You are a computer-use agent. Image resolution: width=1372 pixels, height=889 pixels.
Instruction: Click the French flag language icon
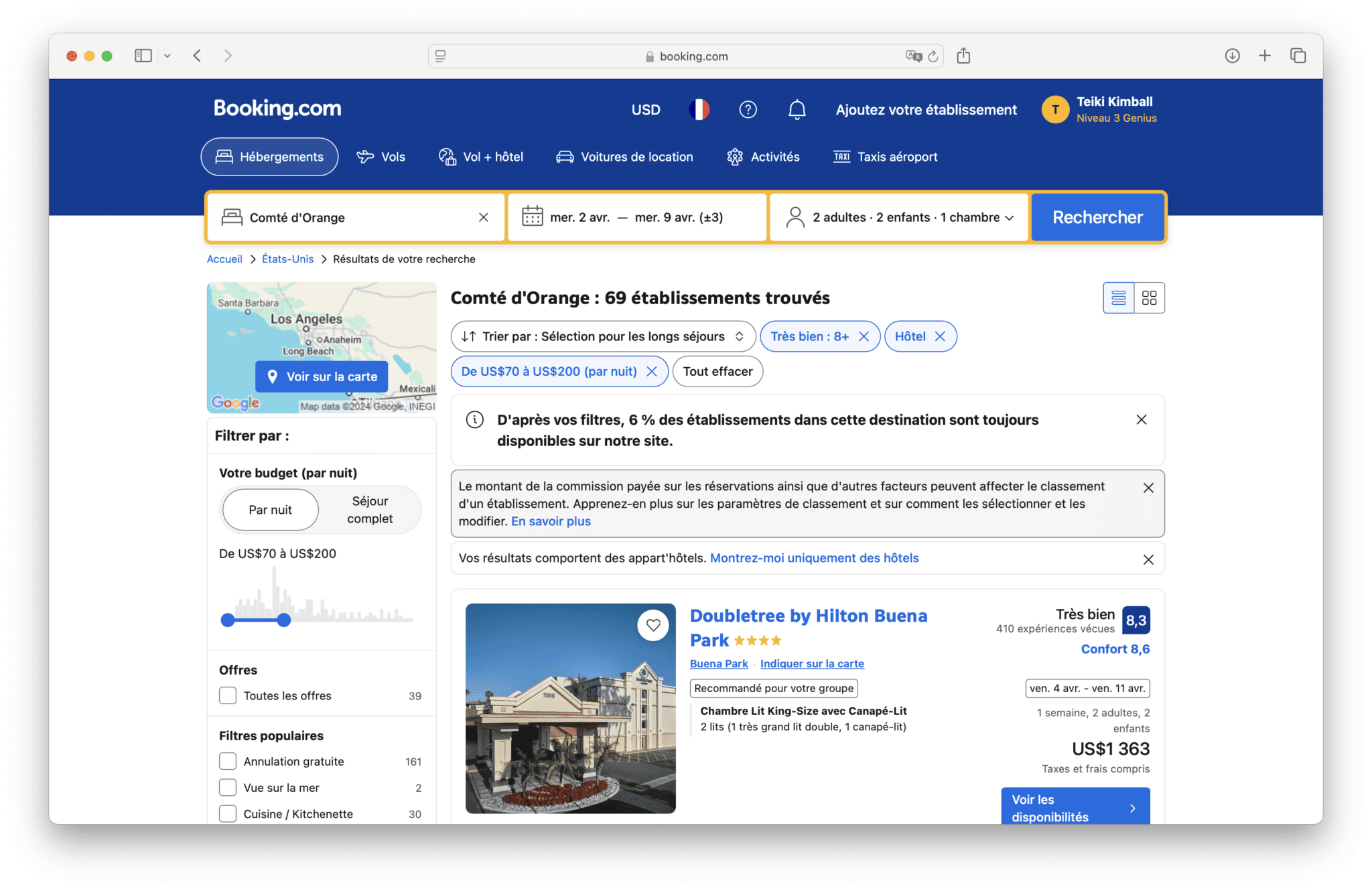[699, 109]
